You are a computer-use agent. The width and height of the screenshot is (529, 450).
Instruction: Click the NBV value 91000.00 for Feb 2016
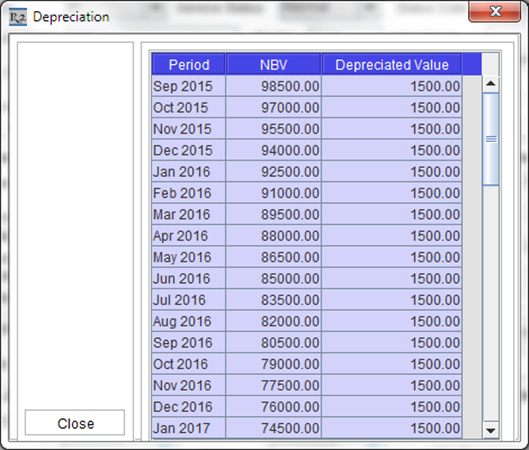point(274,193)
